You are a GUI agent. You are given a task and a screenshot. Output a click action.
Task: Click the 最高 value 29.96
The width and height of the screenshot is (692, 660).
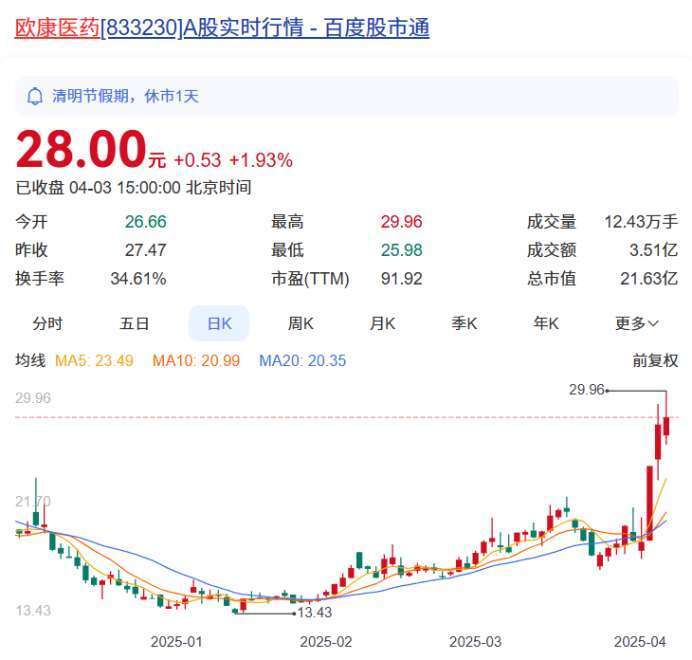(402, 222)
